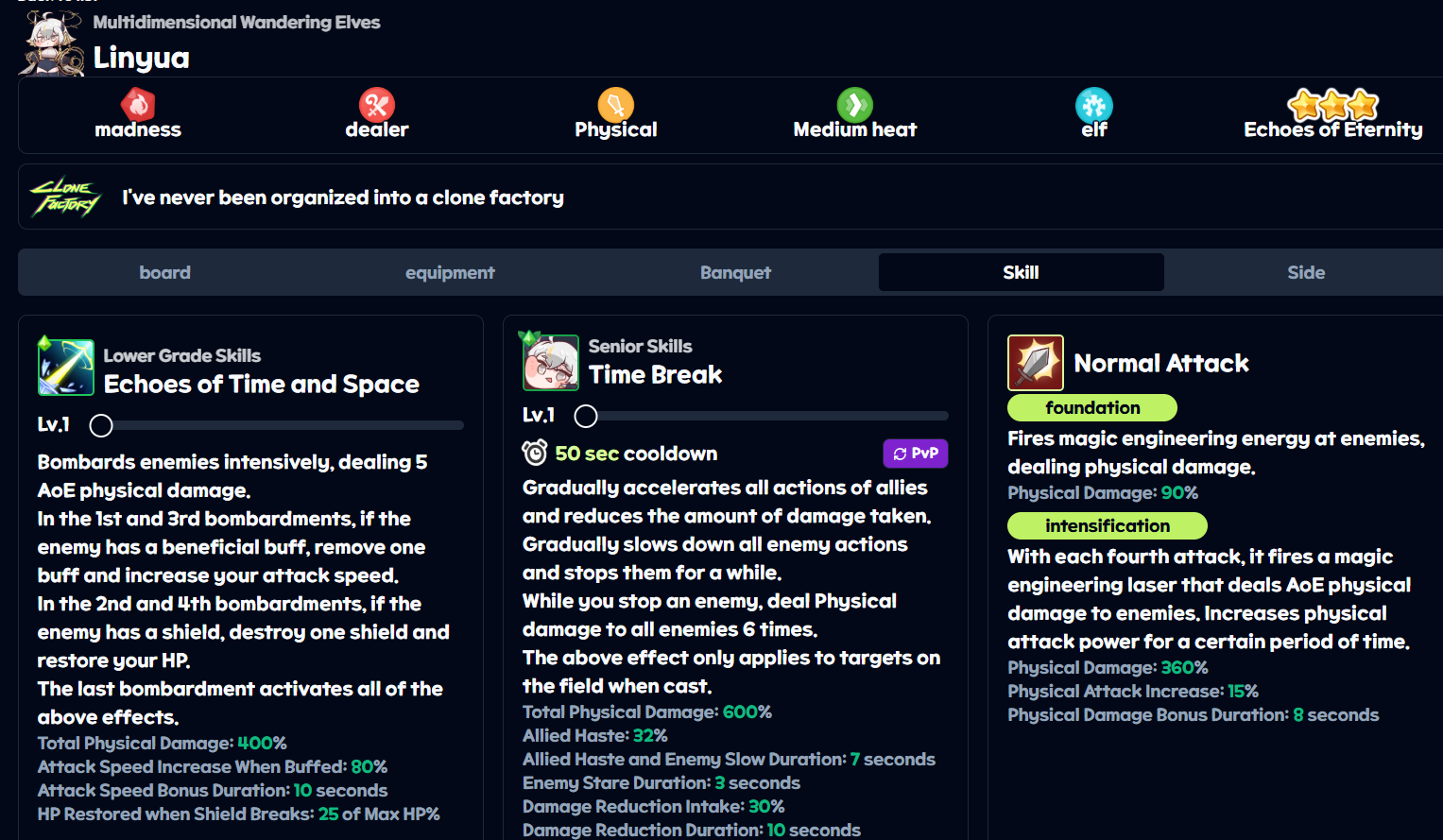The image size is (1443, 840).
Task: Click the red madness attribute icon
Action: [x=138, y=104]
